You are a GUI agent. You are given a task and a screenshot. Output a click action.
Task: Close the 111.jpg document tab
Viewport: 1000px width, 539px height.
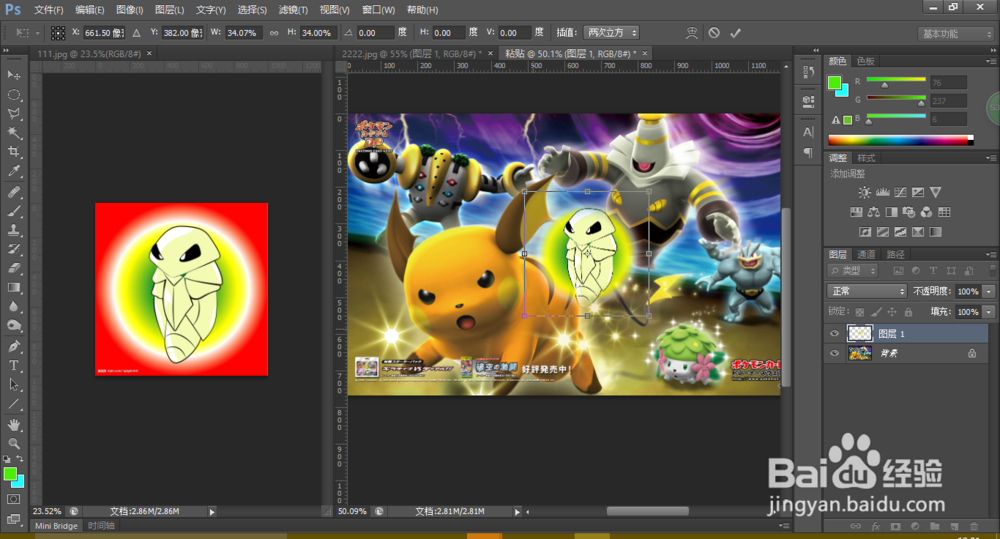tap(149, 54)
